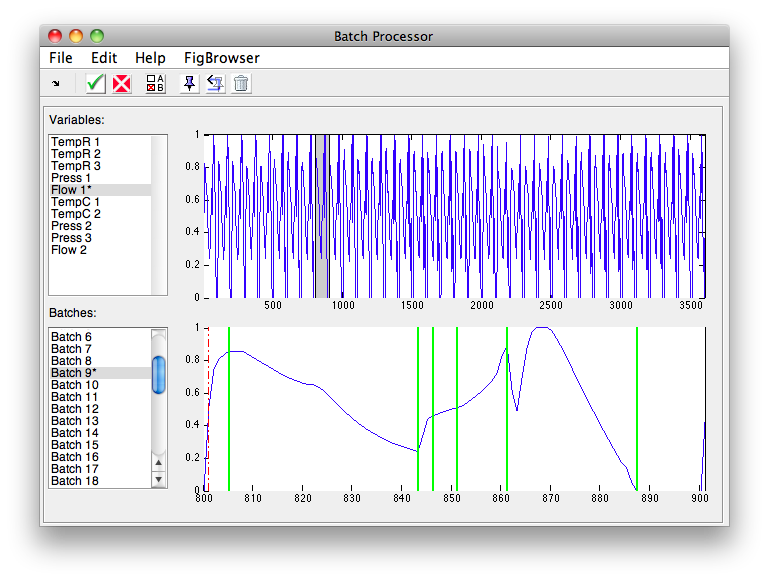The height and width of the screenshot is (581, 769).
Task: Select Flow 2 variable
Action: tap(69, 250)
